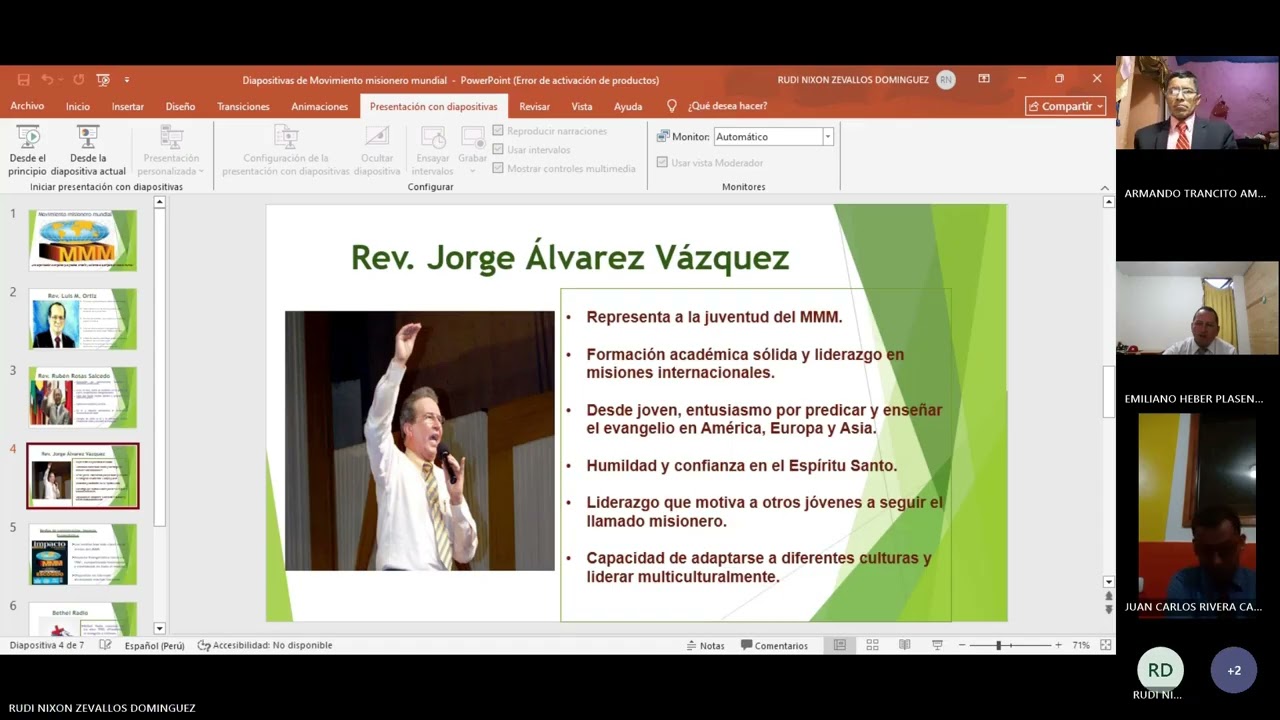This screenshot has height=720, width=1280.
Task: Open the Grabar dropdown
Action: pyautogui.click(x=472, y=151)
